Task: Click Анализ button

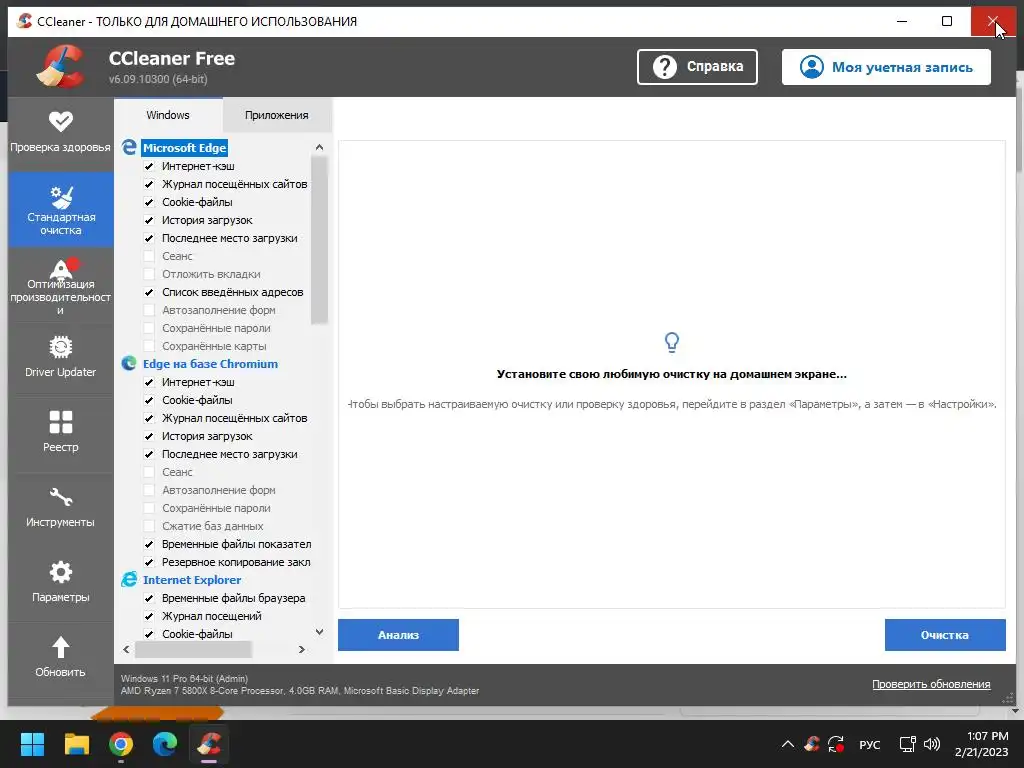Action: coord(398,635)
